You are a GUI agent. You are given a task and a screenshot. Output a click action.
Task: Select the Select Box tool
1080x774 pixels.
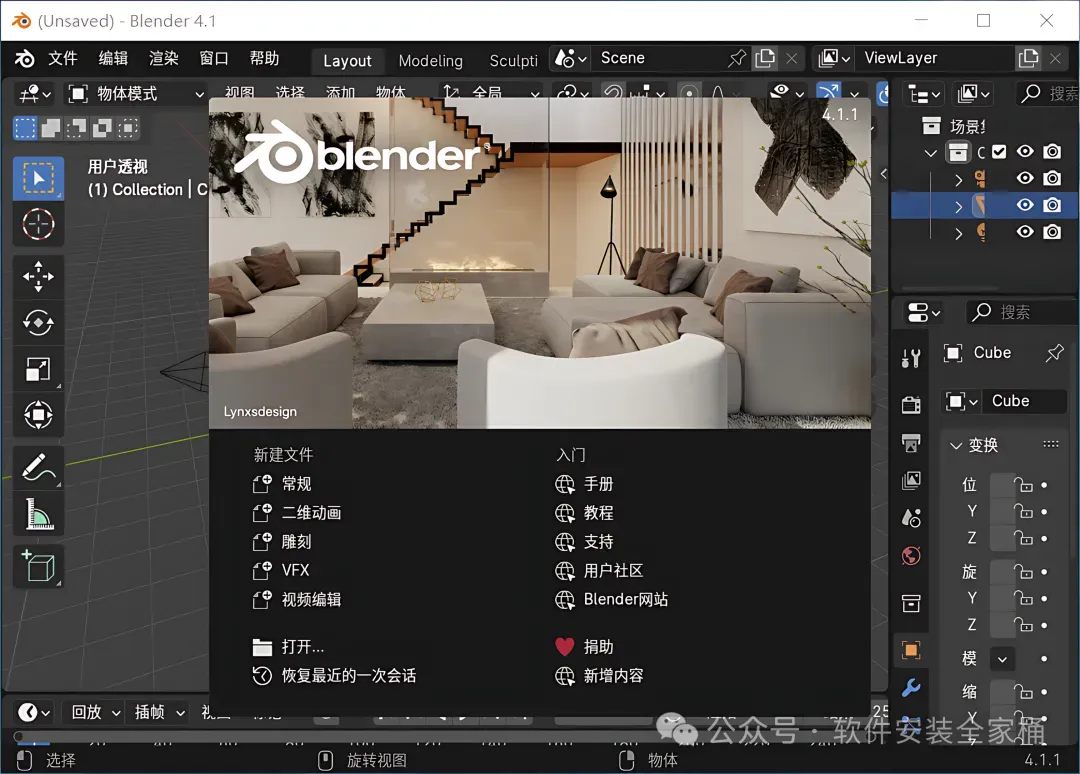pos(39,178)
